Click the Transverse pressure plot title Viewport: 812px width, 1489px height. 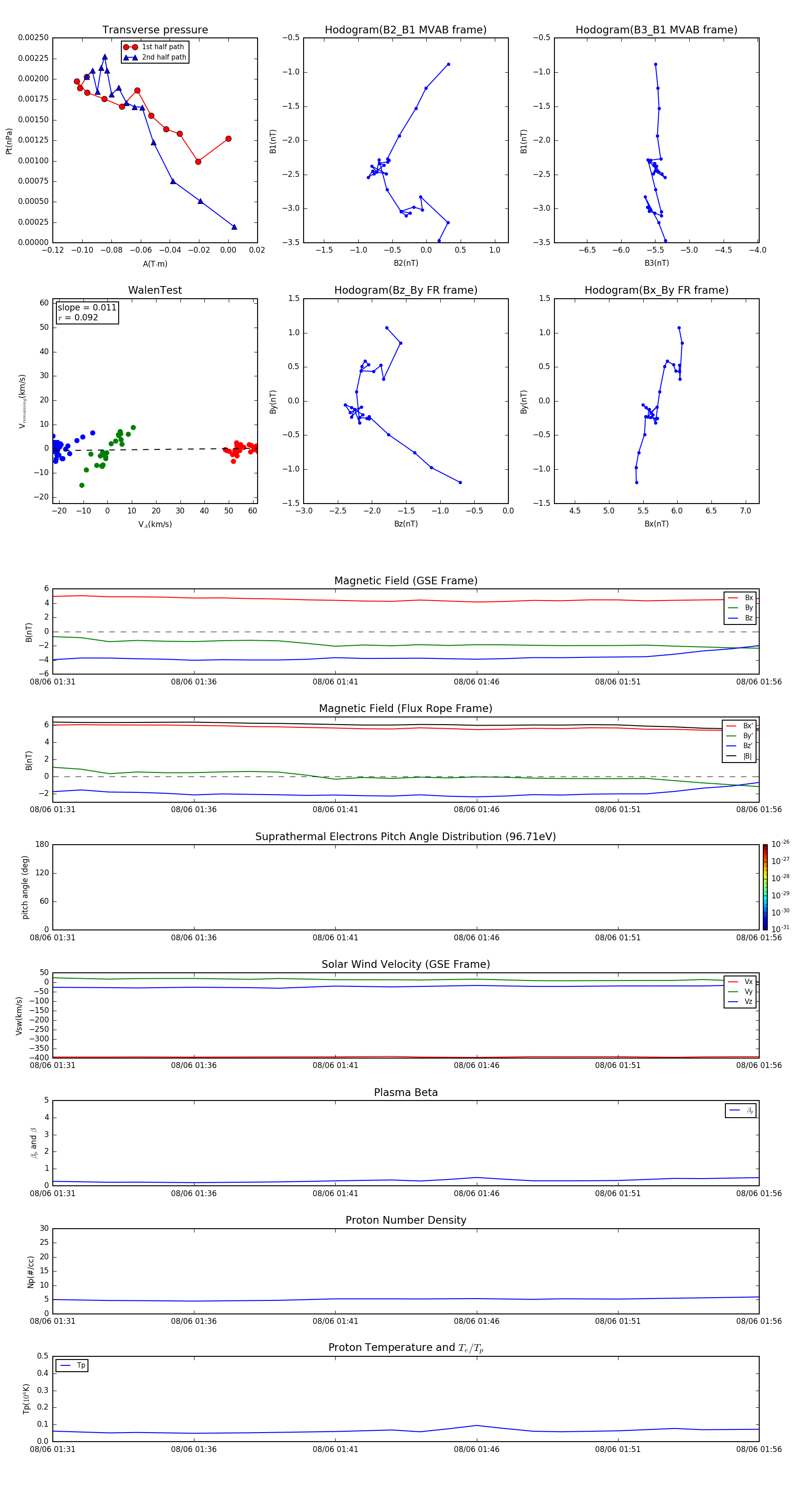(155, 30)
